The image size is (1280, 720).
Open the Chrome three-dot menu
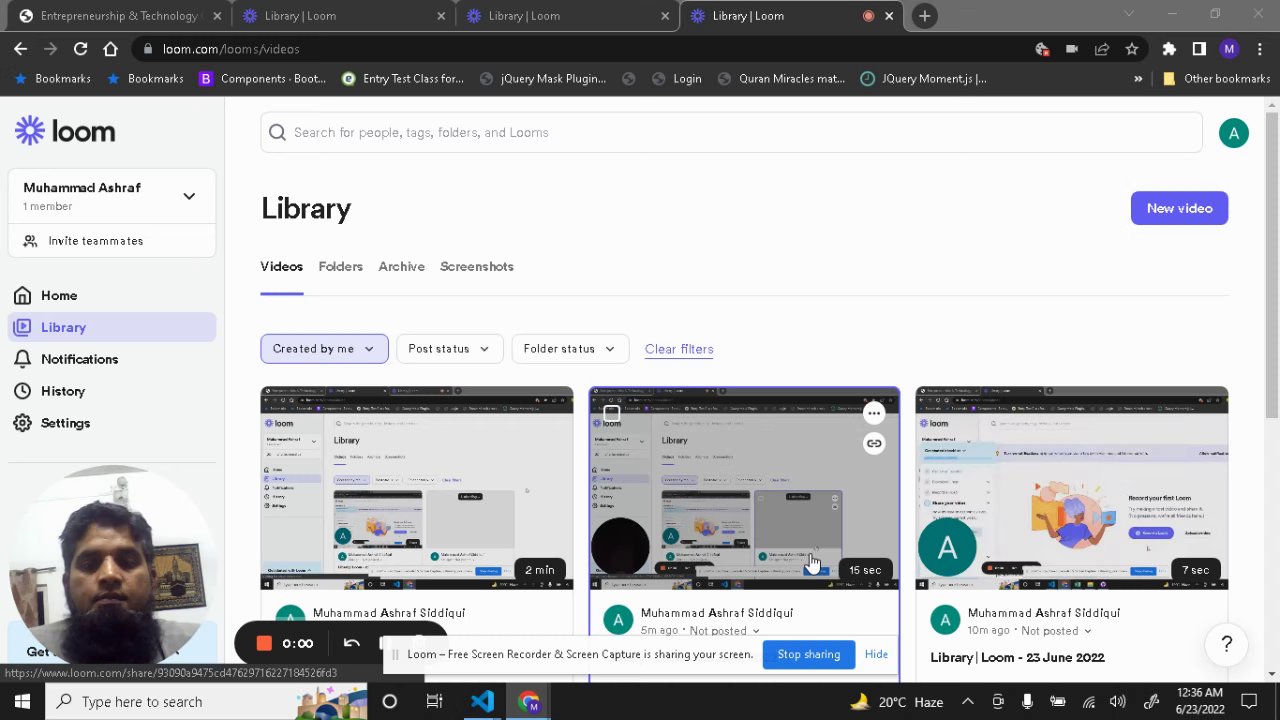[x=1259, y=48]
